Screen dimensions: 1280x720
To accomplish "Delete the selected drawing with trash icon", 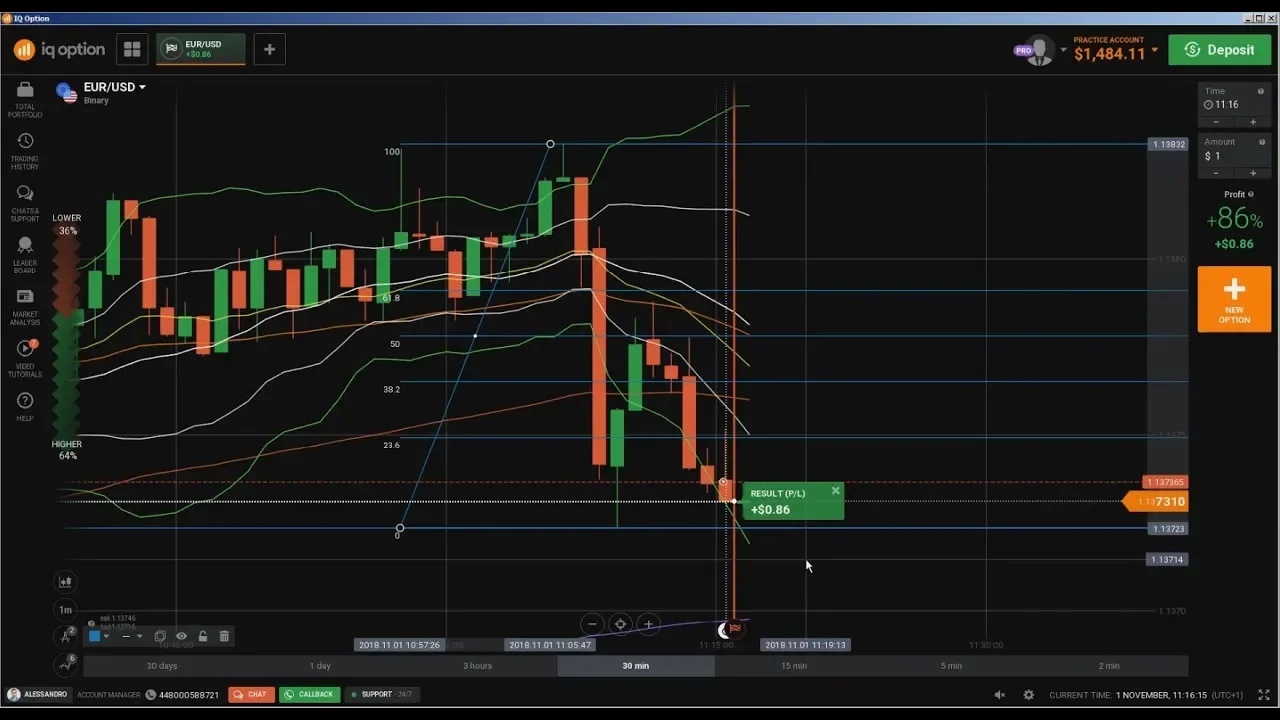I will 224,636.
